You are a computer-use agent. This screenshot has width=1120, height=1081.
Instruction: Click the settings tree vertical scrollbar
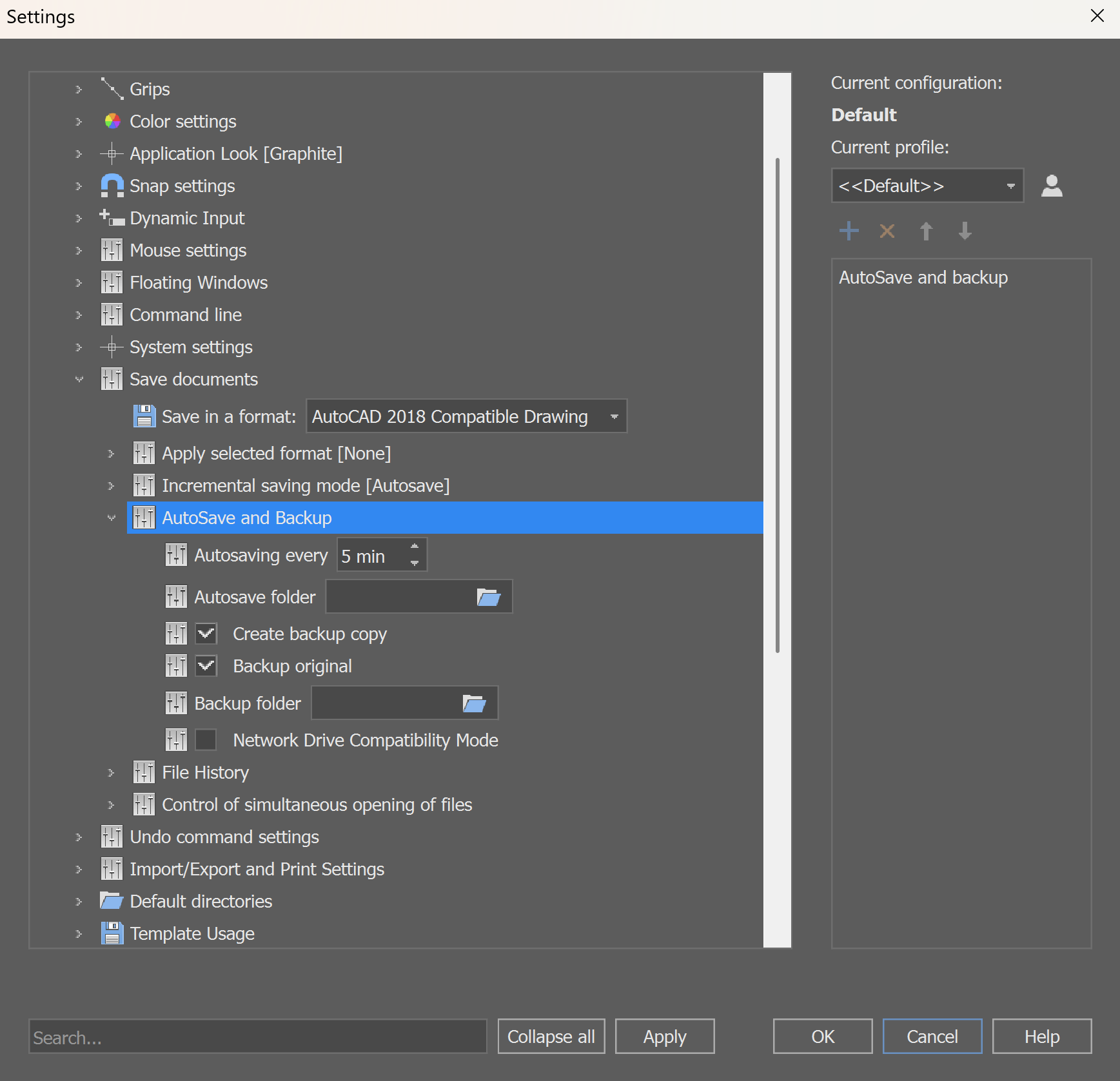(x=778, y=405)
